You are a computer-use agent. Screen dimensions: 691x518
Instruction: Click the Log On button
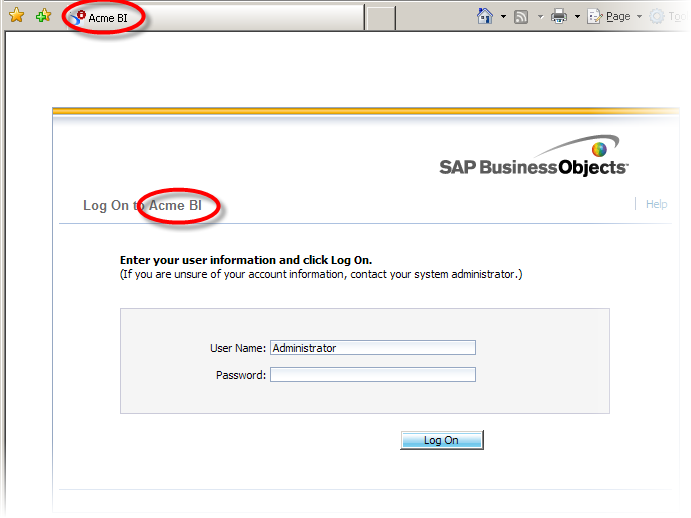point(442,440)
